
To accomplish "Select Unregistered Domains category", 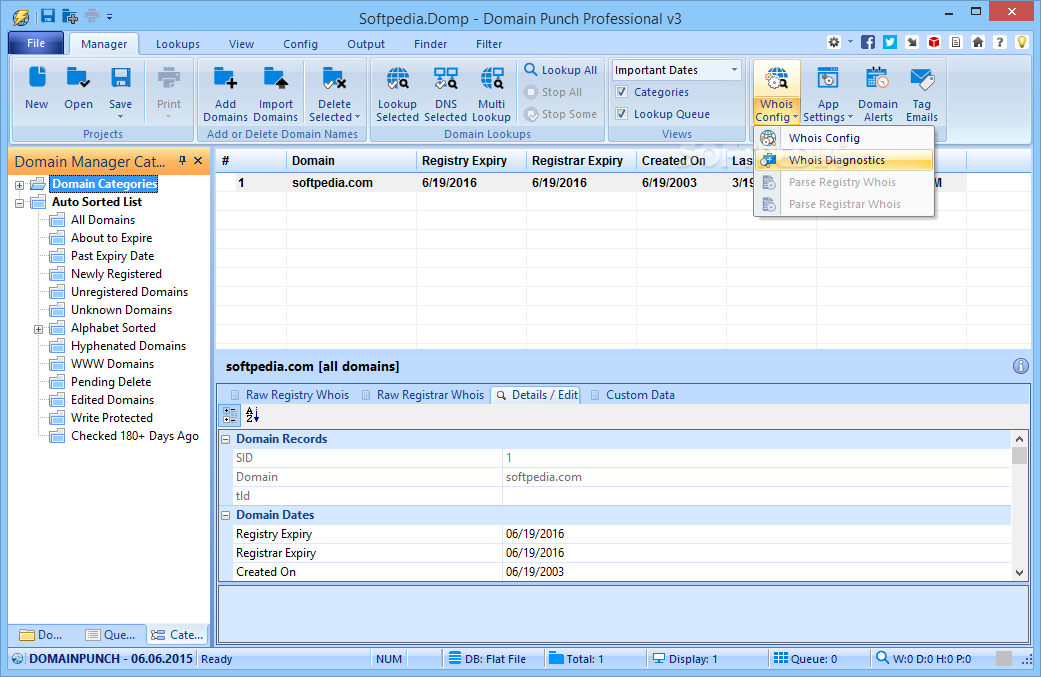I will click(129, 291).
